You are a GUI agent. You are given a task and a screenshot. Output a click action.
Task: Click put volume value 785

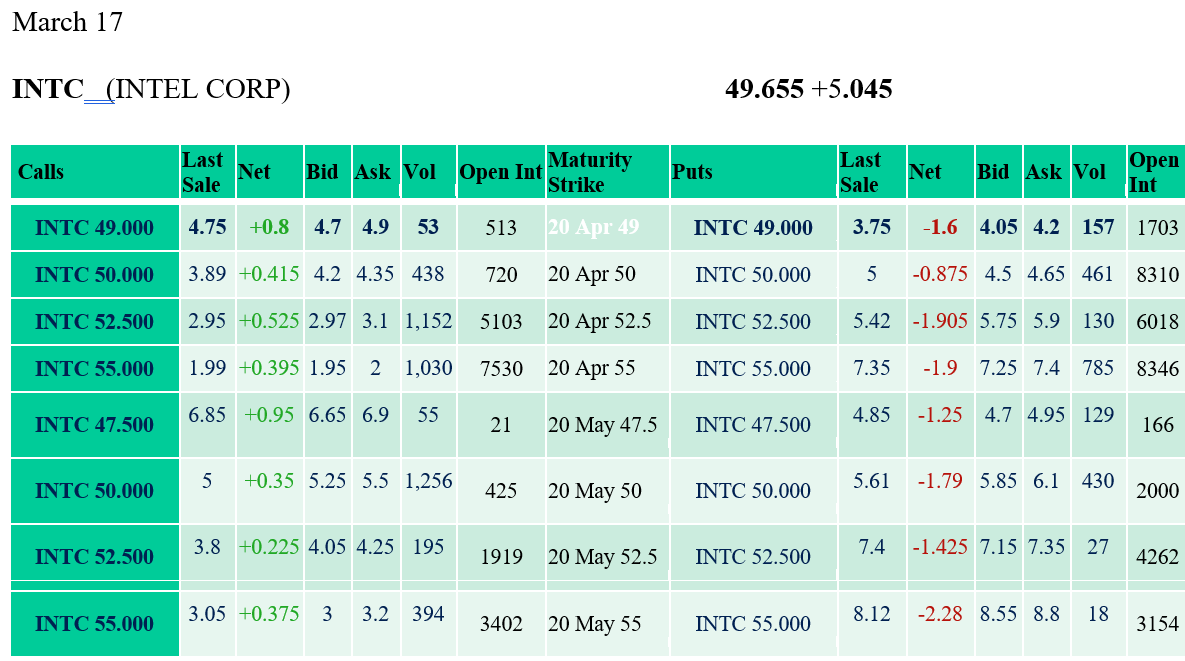pos(1098,367)
